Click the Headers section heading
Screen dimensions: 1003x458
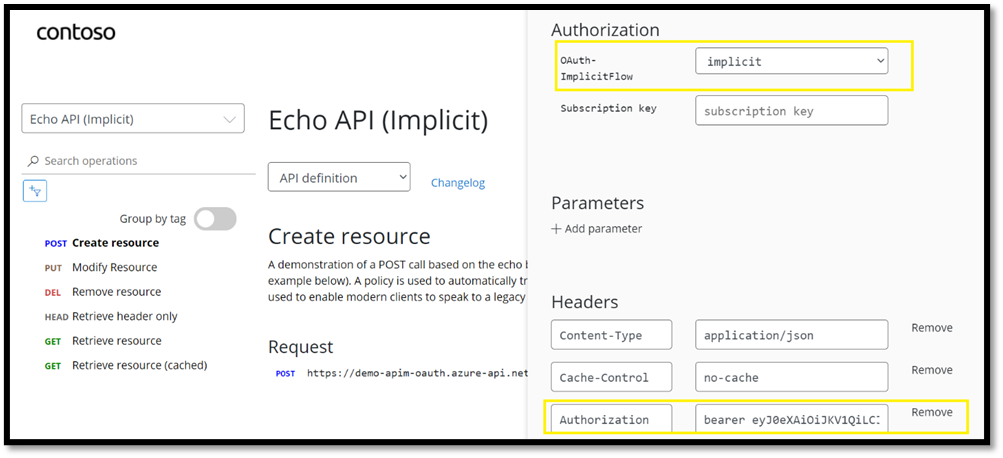coord(585,301)
